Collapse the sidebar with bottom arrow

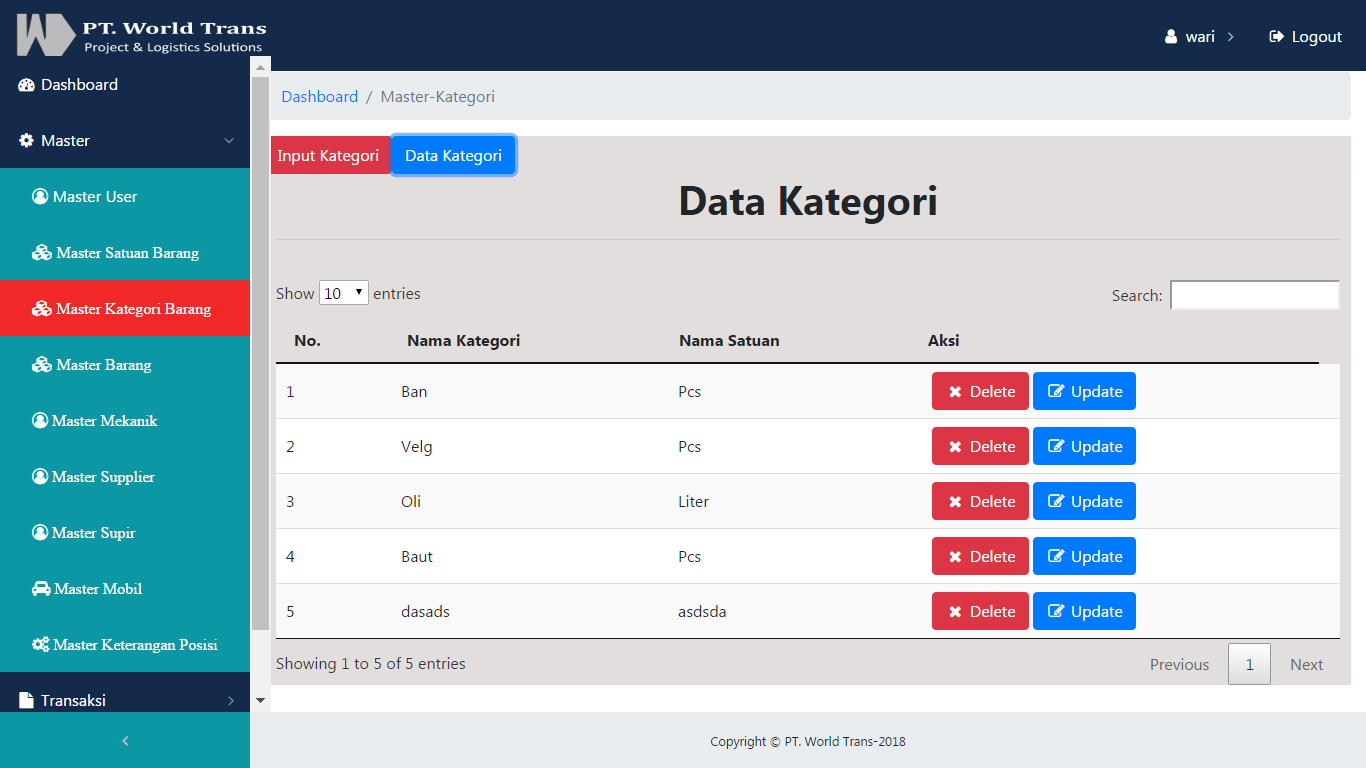[x=125, y=741]
